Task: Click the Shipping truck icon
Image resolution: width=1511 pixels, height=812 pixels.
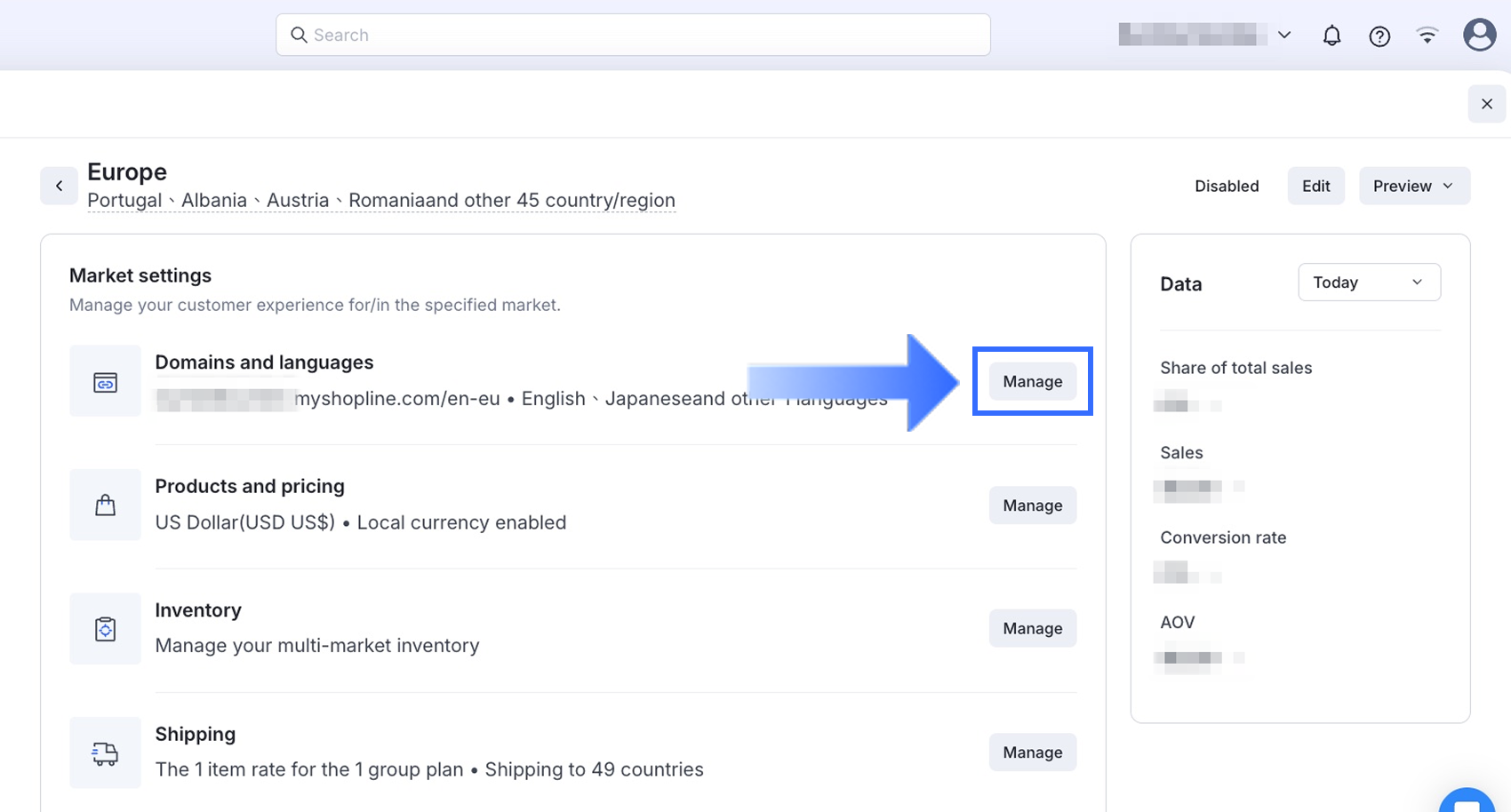Action: [x=105, y=753]
